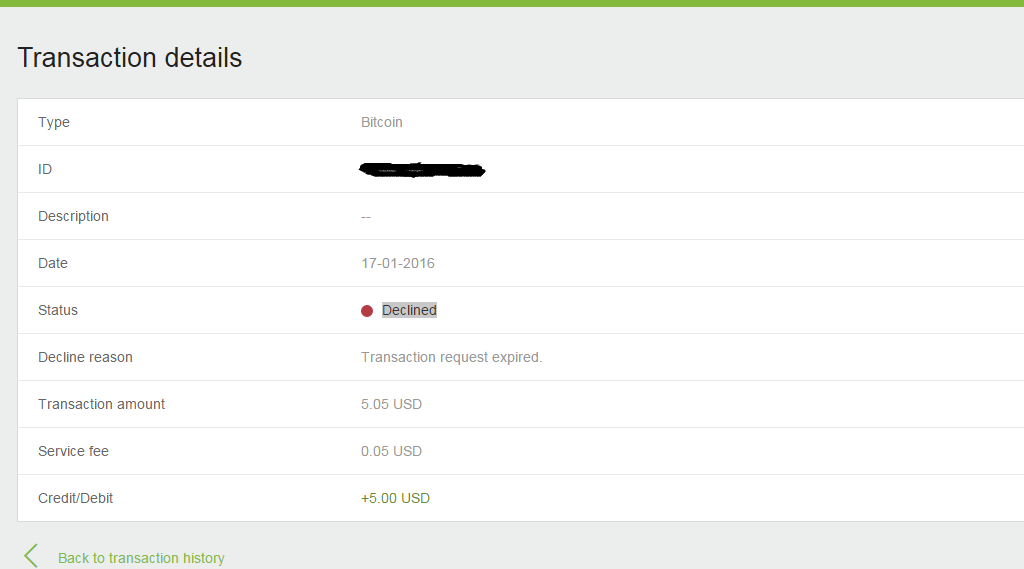Image resolution: width=1024 pixels, height=569 pixels.
Task: Open Back to transaction history link
Action: (141, 558)
